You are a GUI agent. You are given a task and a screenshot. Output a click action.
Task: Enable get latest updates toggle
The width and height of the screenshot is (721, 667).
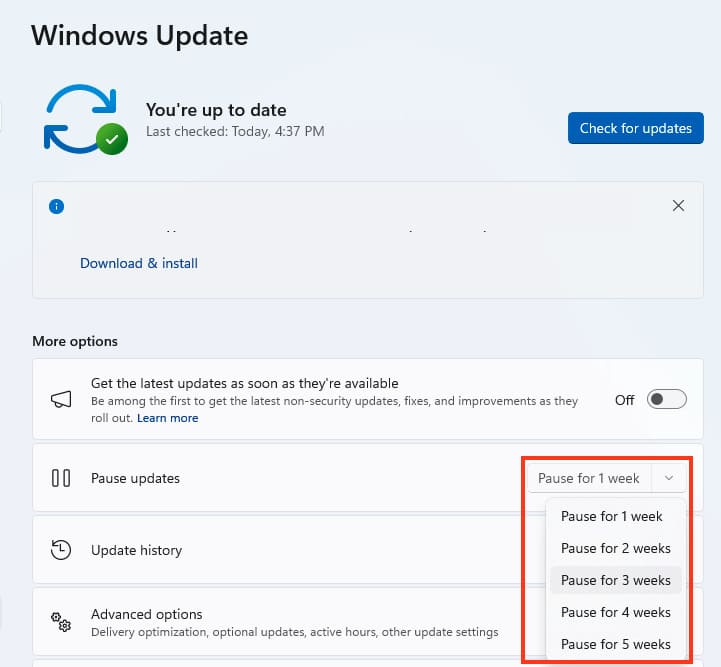(x=667, y=400)
